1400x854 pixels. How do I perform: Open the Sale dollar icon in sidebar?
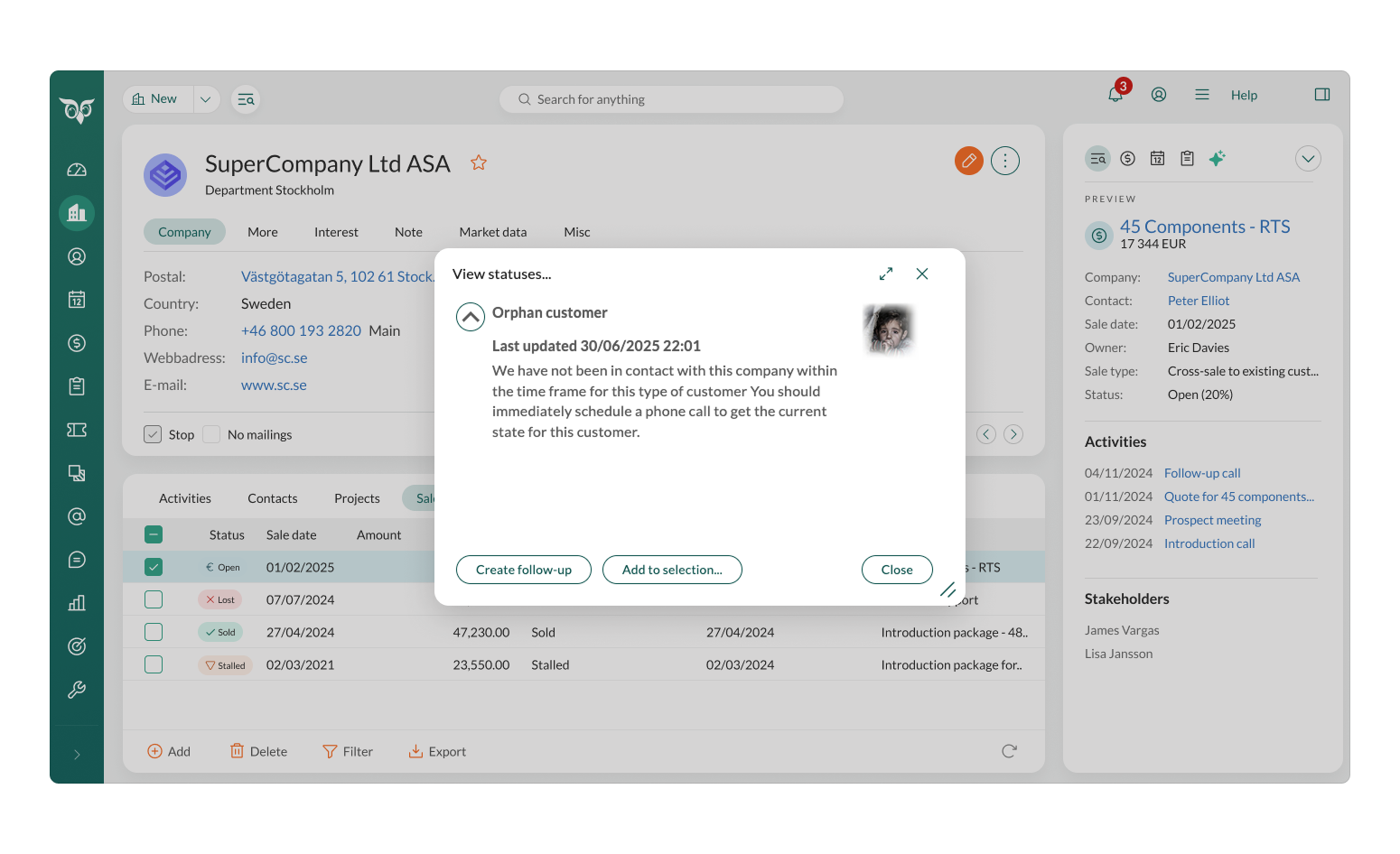(77, 343)
